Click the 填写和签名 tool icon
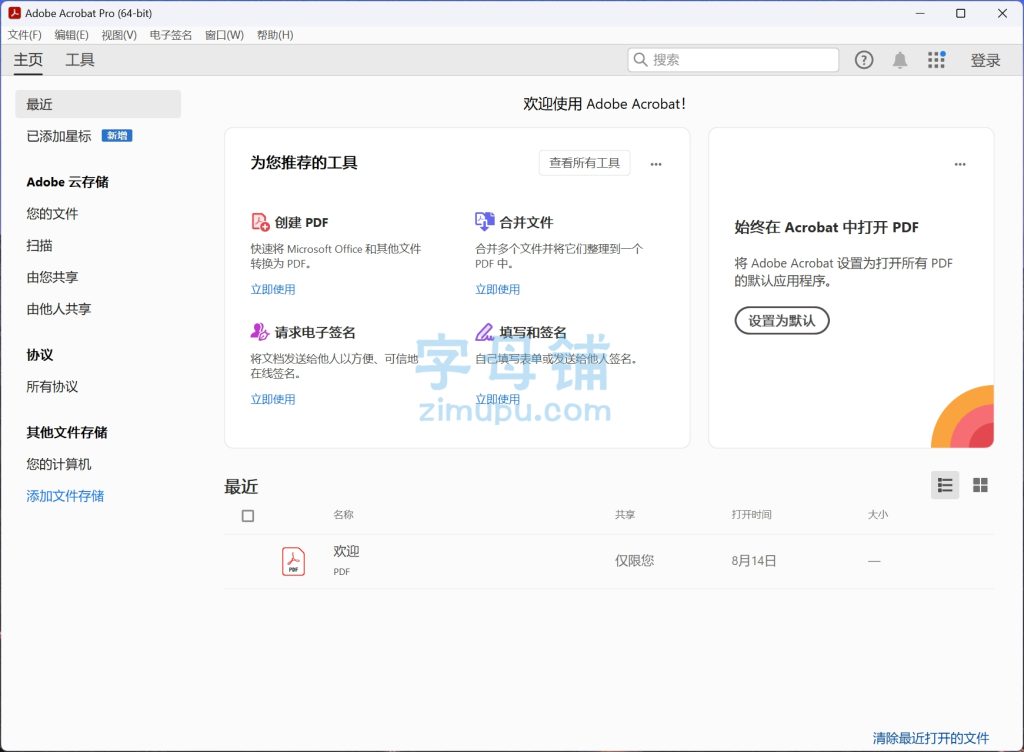 (485, 332)
